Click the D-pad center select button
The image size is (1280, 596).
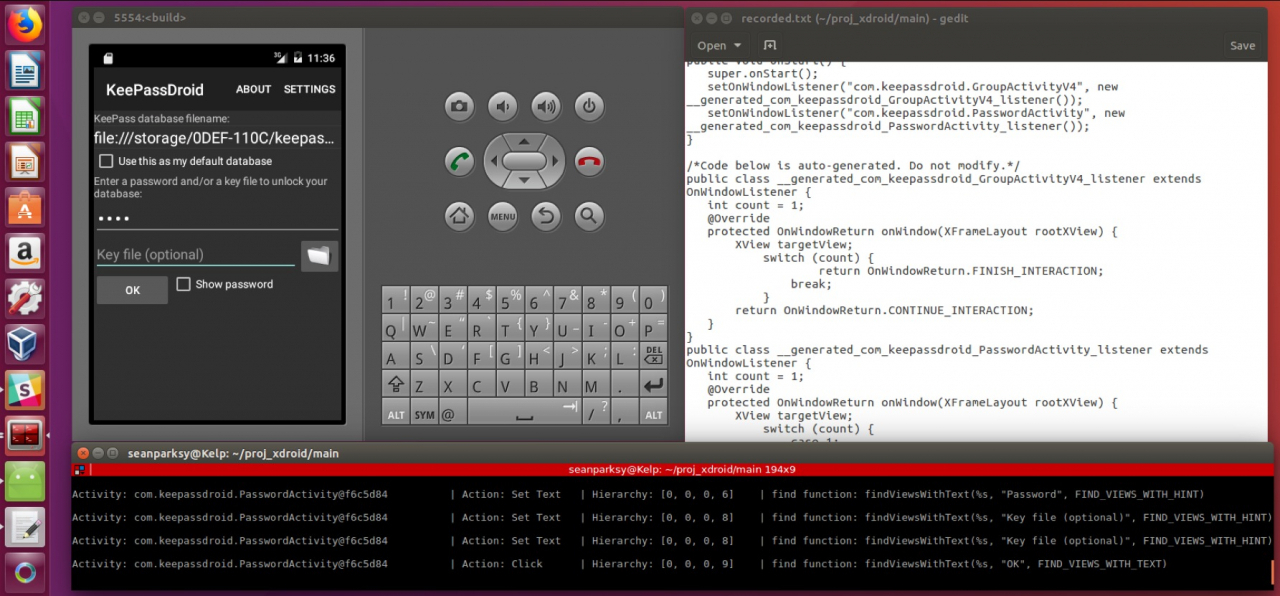[x=525, y=160]
